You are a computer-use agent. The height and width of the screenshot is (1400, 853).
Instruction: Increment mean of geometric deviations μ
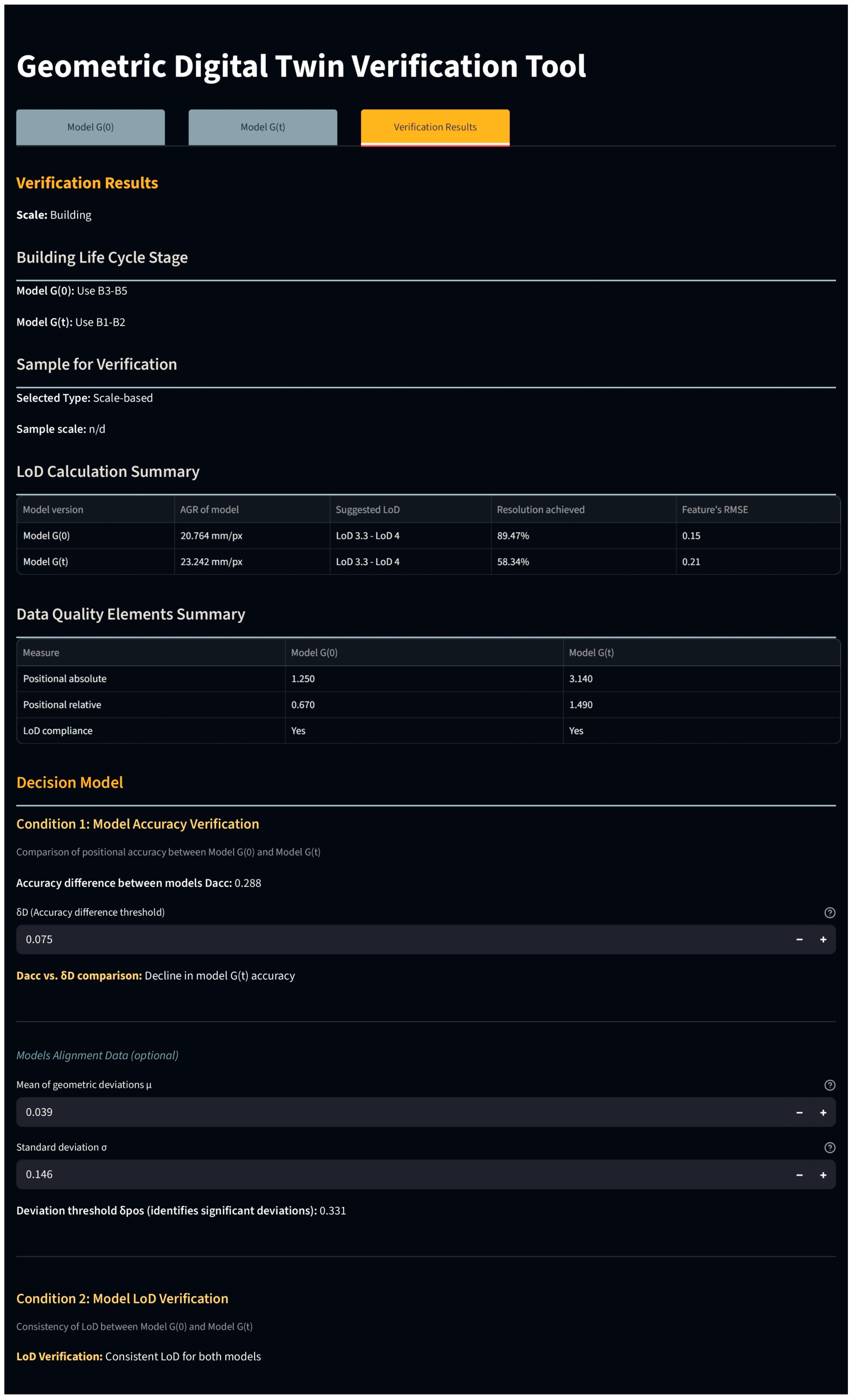[x=823, y=1112]
